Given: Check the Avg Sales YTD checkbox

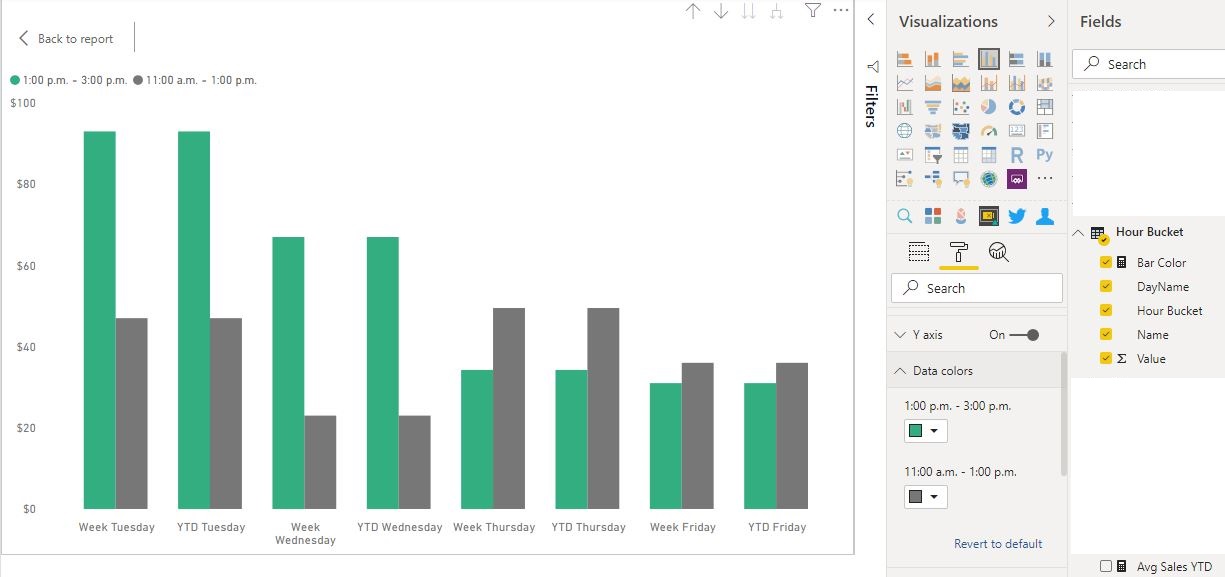Looking at the screenshot, I should pyautogui.click(x=1106, y=566).
